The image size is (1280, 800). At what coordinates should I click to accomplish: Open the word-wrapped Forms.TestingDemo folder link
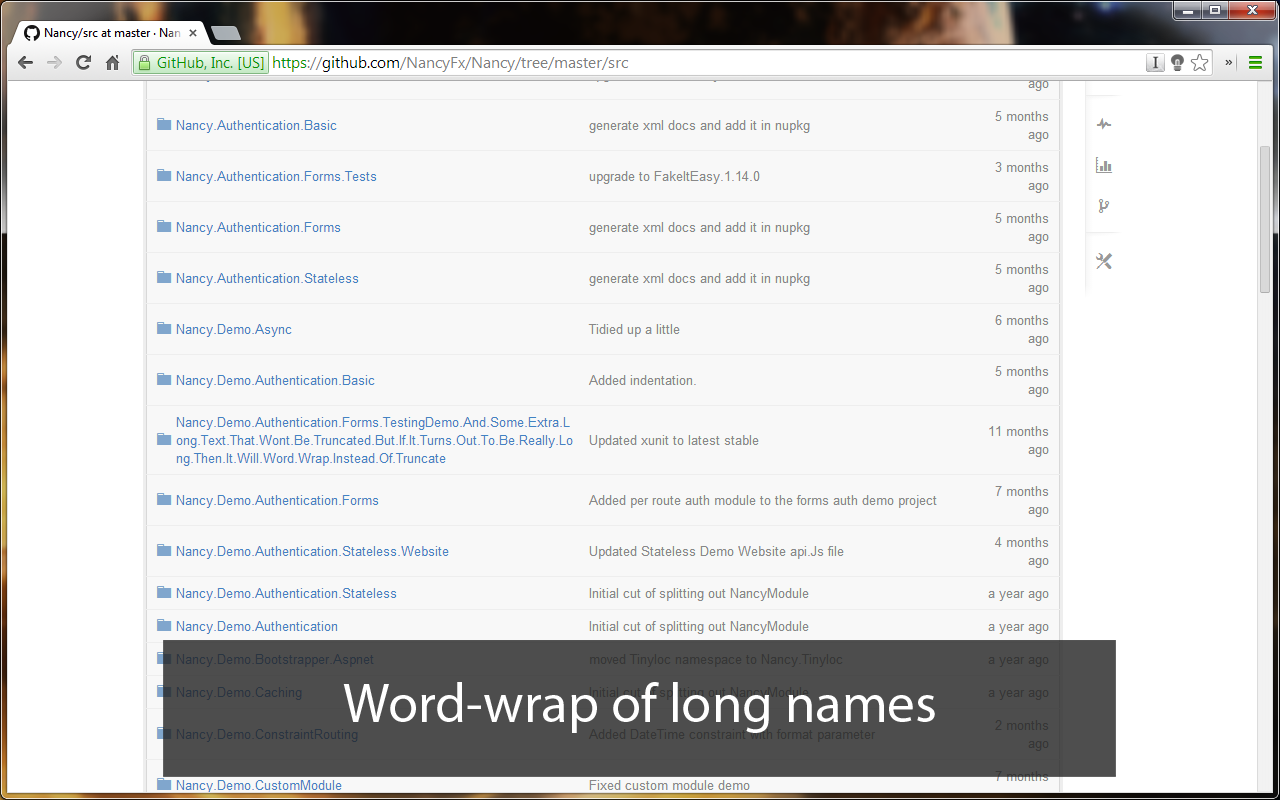[374, 440]
